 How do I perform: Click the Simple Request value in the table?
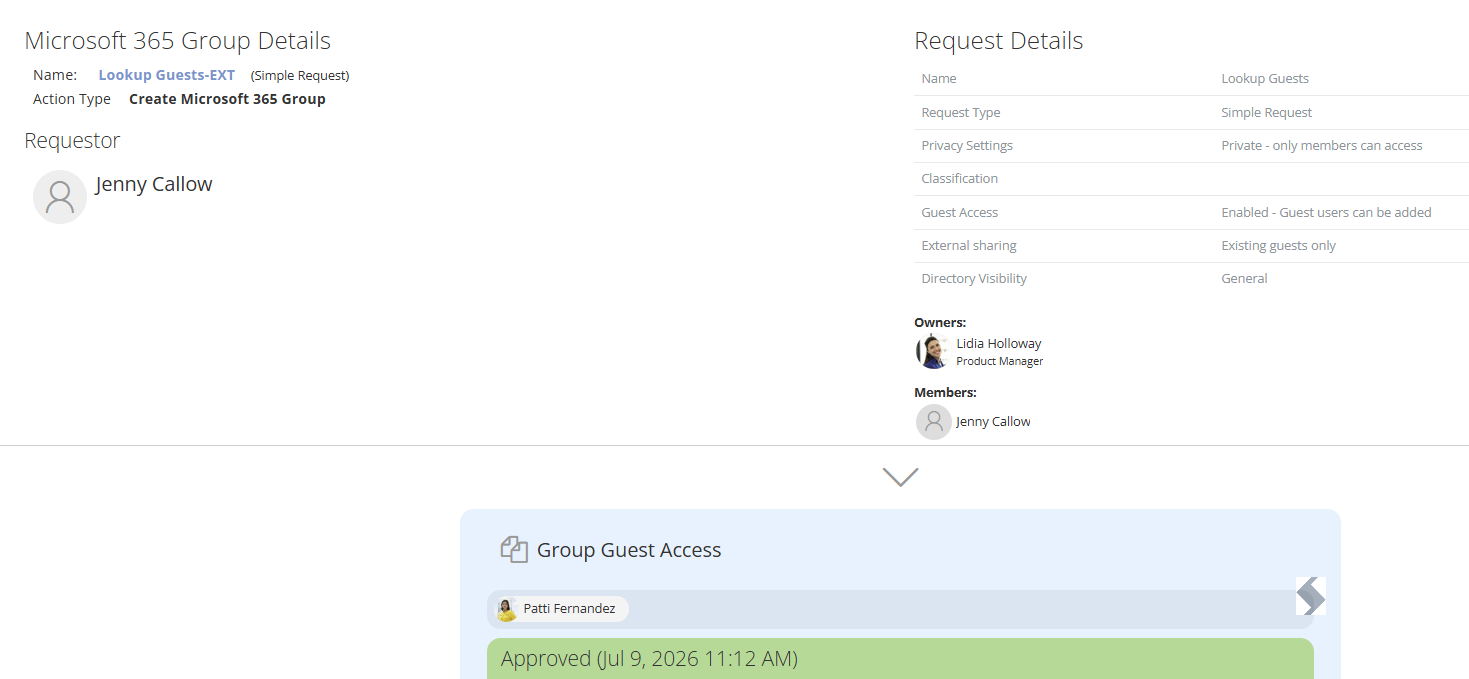[1266, 112]
